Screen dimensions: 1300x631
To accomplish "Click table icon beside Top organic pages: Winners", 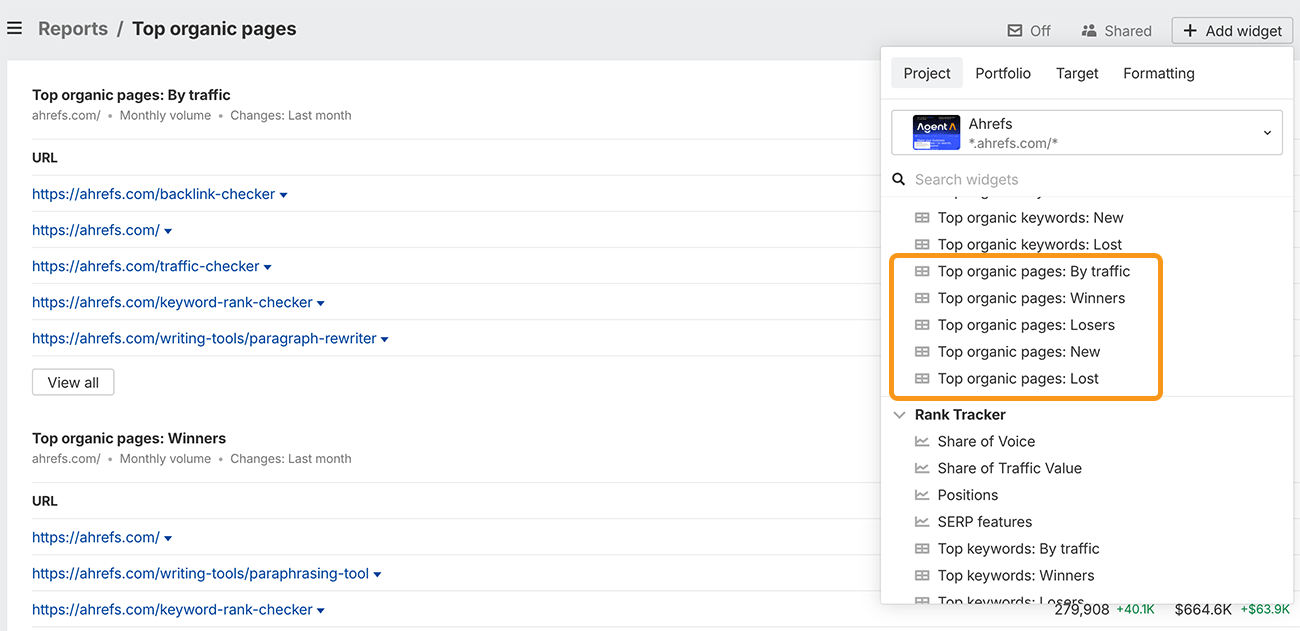I will pyautogui.click(x=922, y=299).
